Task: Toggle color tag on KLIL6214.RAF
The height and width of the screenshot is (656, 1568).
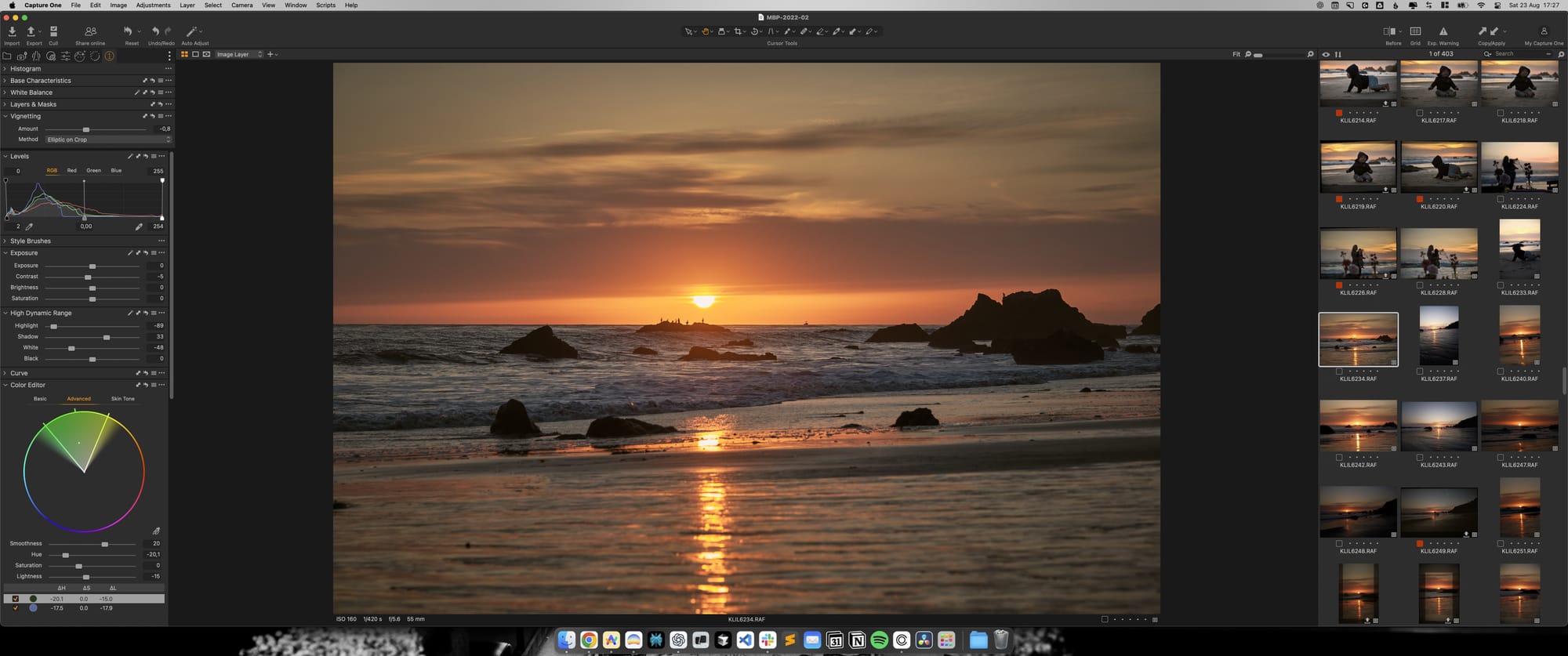Action: 1339,113
